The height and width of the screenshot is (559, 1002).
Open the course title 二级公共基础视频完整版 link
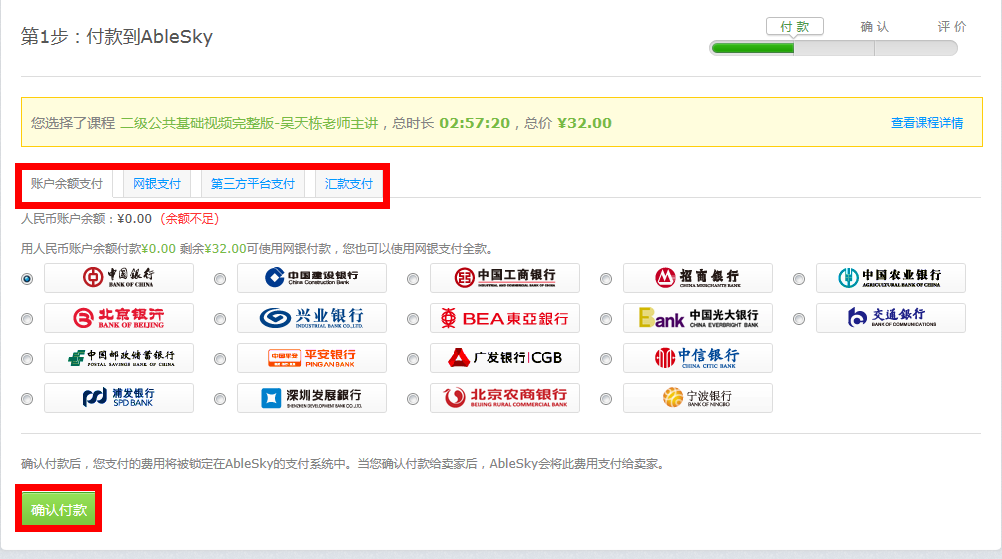point(249,123)
